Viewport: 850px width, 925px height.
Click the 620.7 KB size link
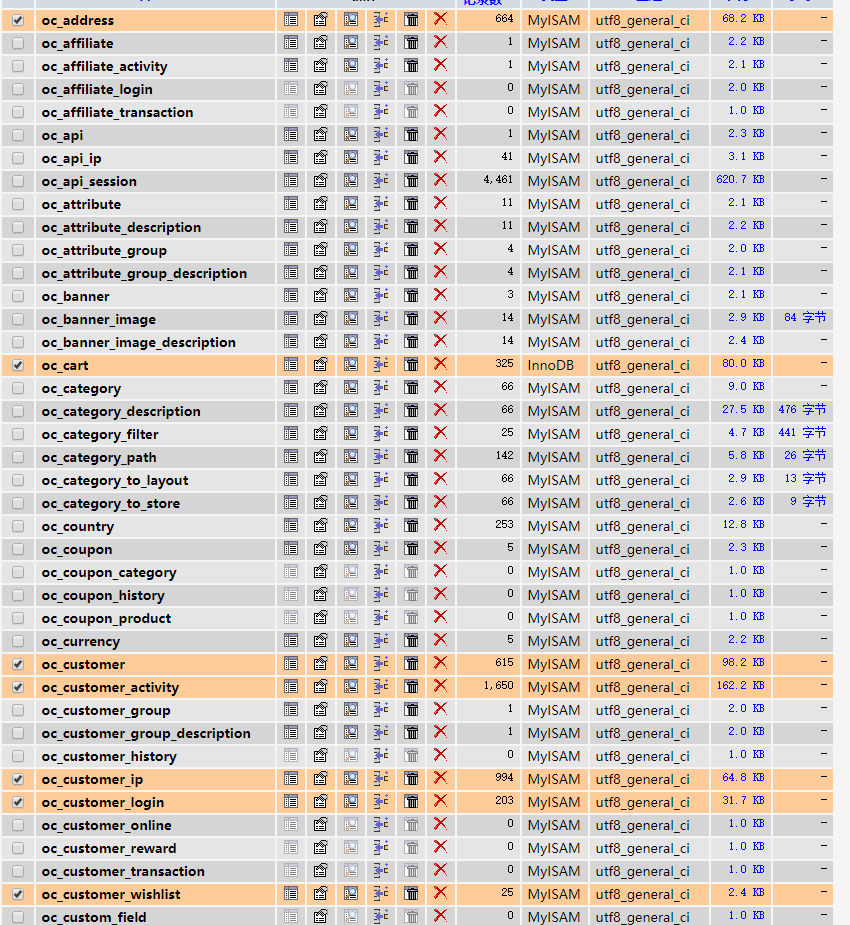(x=740, y=179)
